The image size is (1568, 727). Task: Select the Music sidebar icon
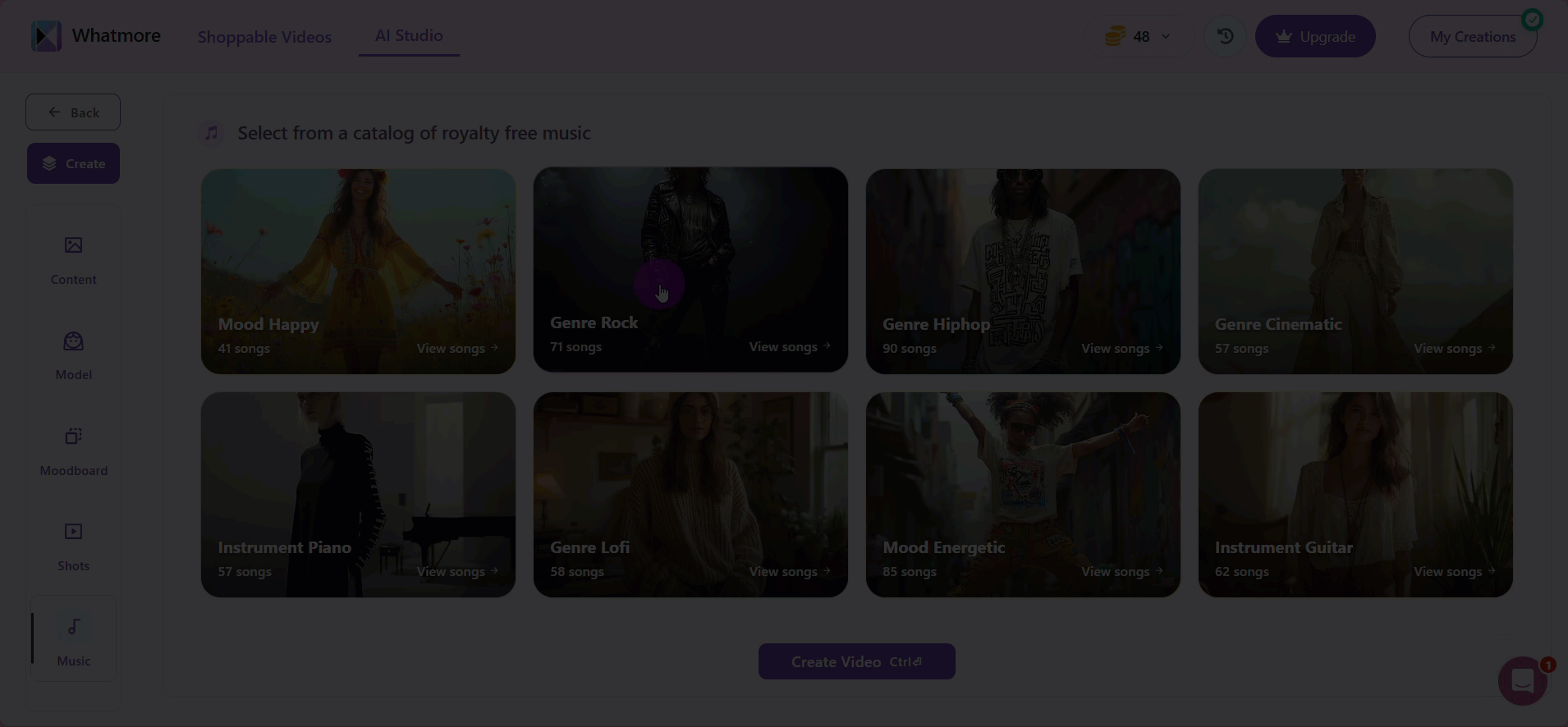(x=73, y=628)
